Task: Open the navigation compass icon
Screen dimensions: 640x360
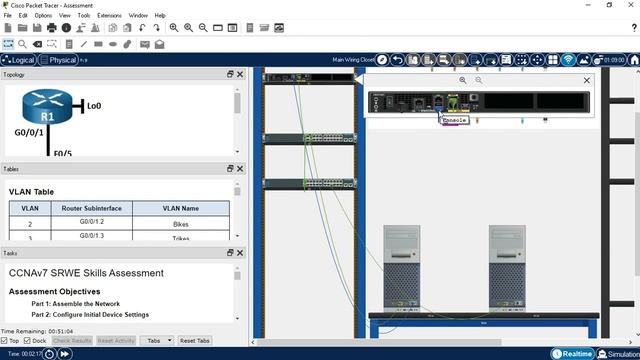Action: click(382, 60)
